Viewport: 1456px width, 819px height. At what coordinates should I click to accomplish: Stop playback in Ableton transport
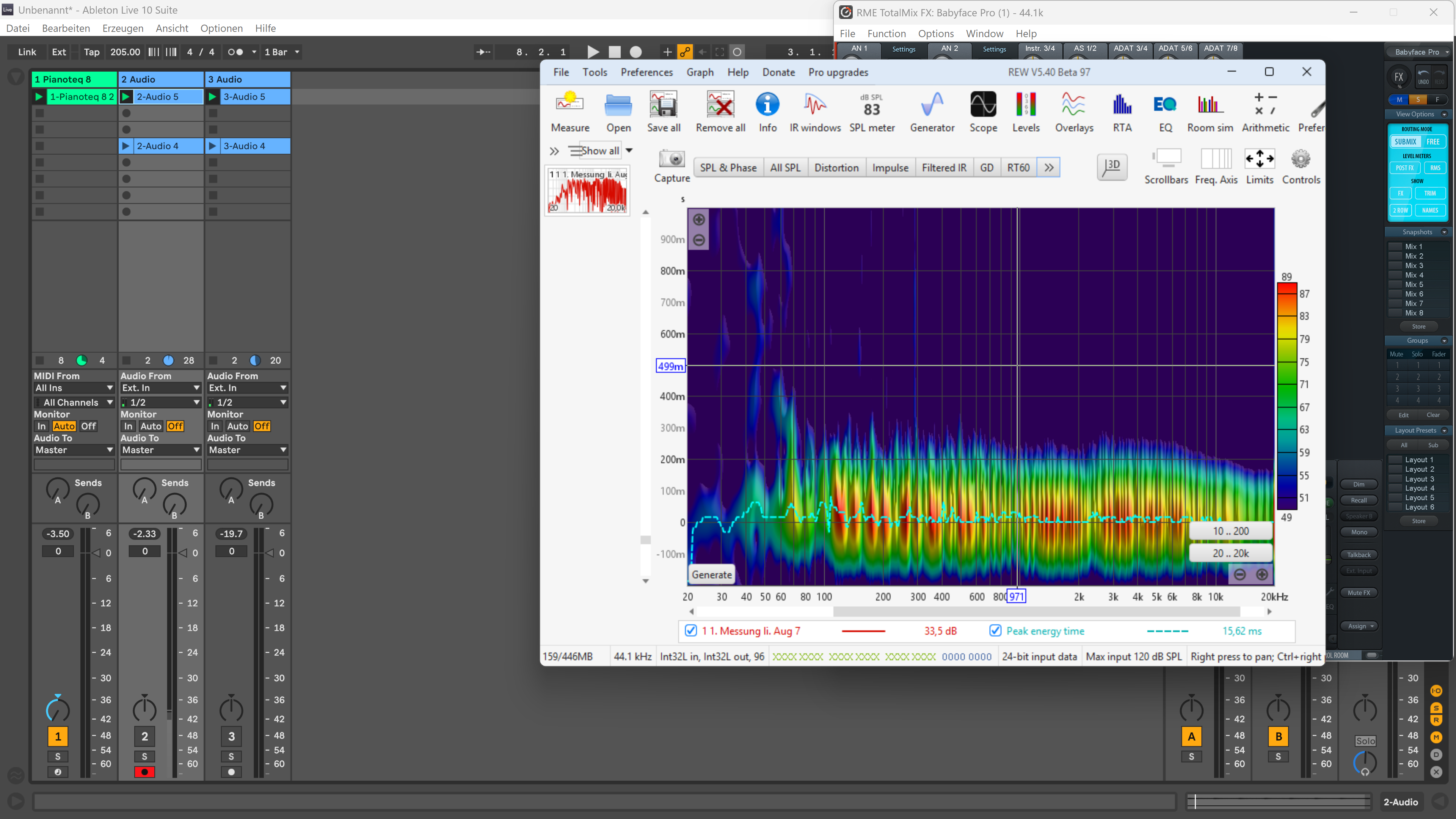614,52
